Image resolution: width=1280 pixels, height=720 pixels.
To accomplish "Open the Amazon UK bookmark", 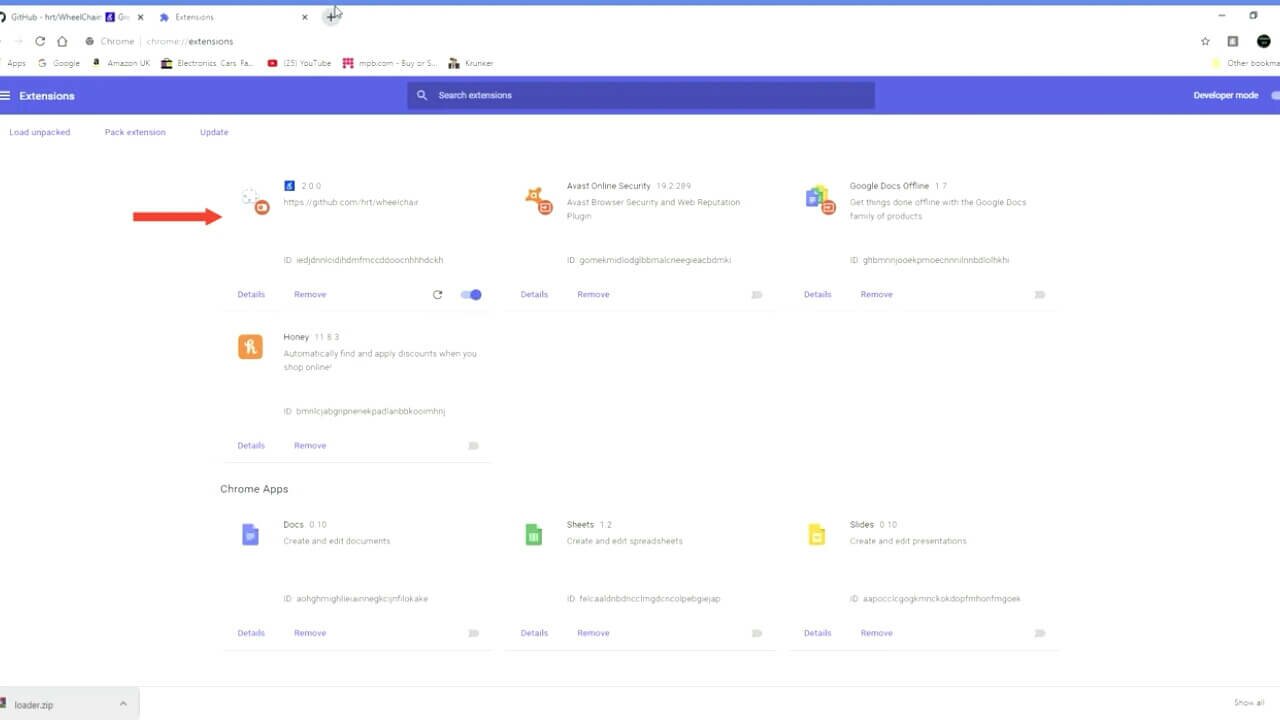I will (121, 63).
